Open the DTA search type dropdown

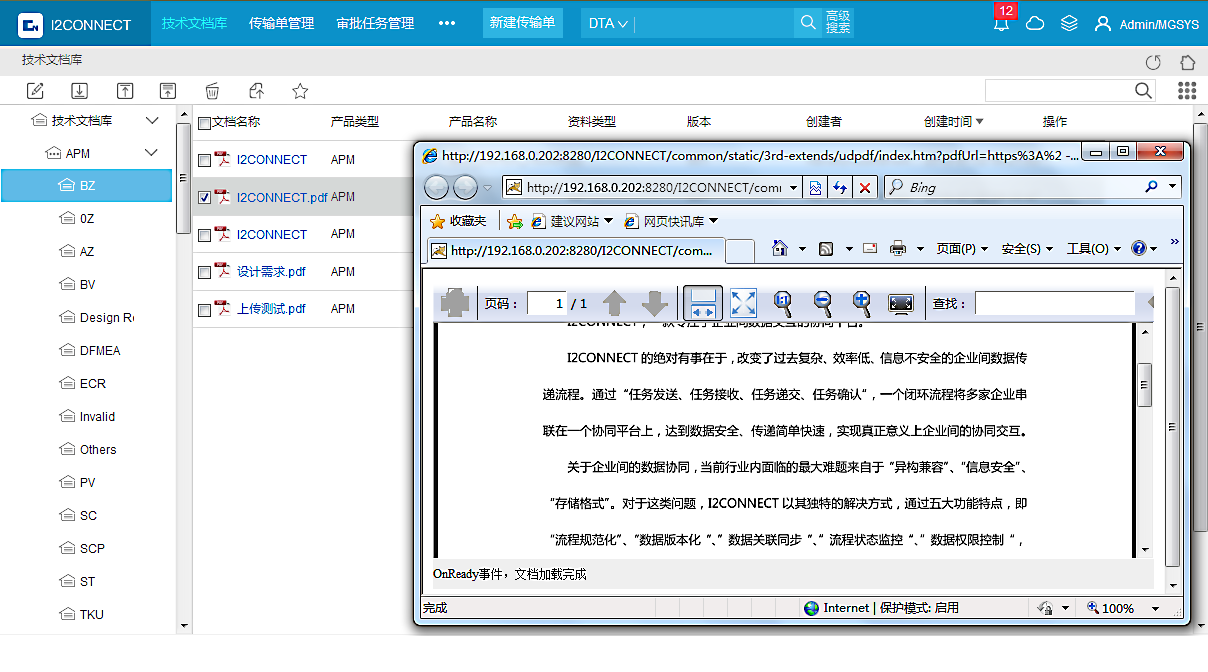click(x=608, y=23)
